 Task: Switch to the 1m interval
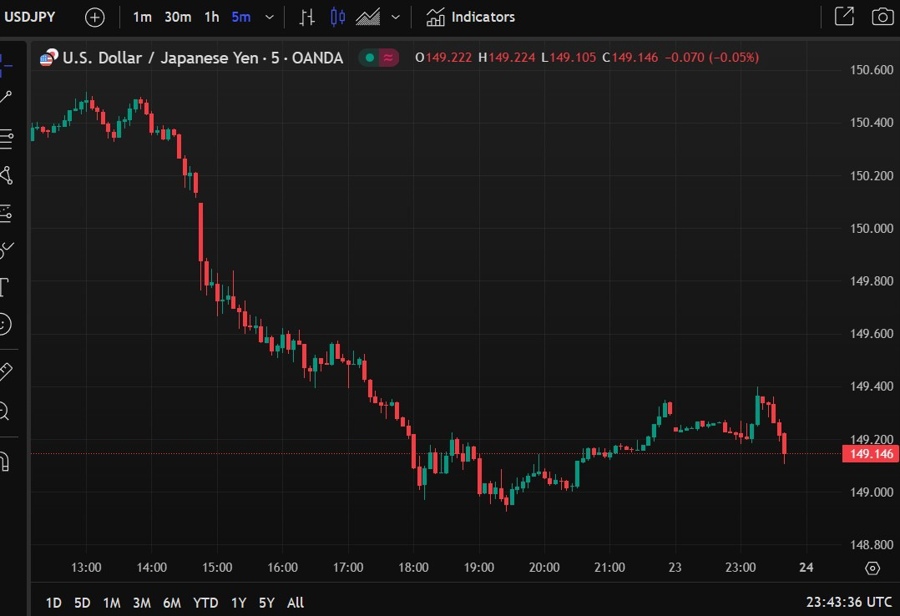click(142, 17)
